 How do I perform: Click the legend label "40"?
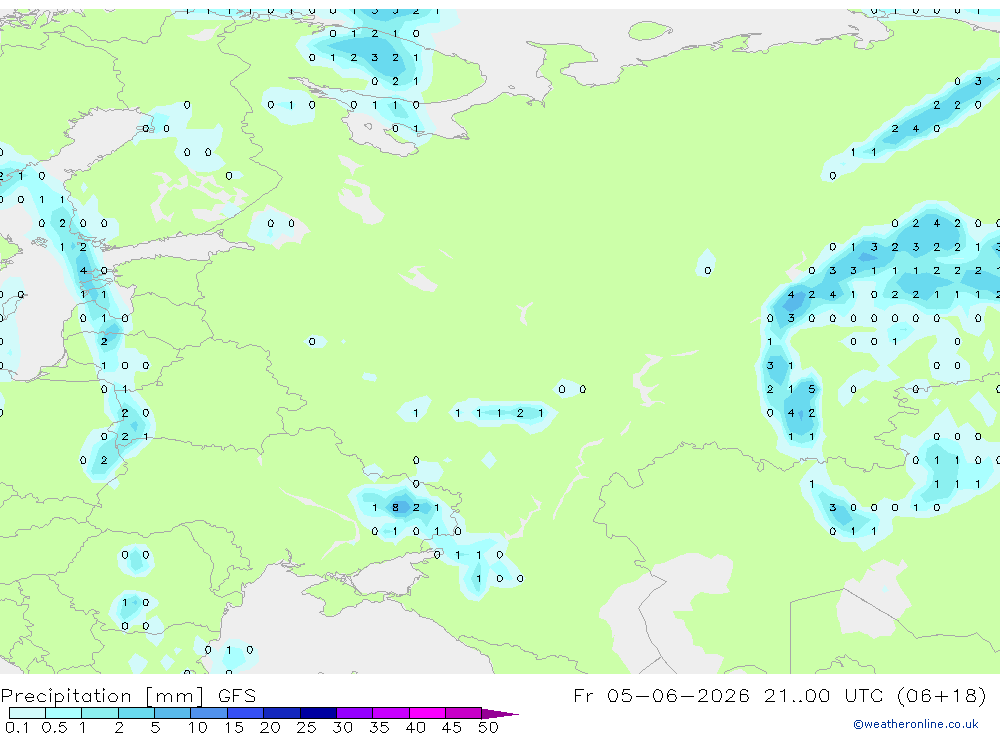(x=415, y=727)
